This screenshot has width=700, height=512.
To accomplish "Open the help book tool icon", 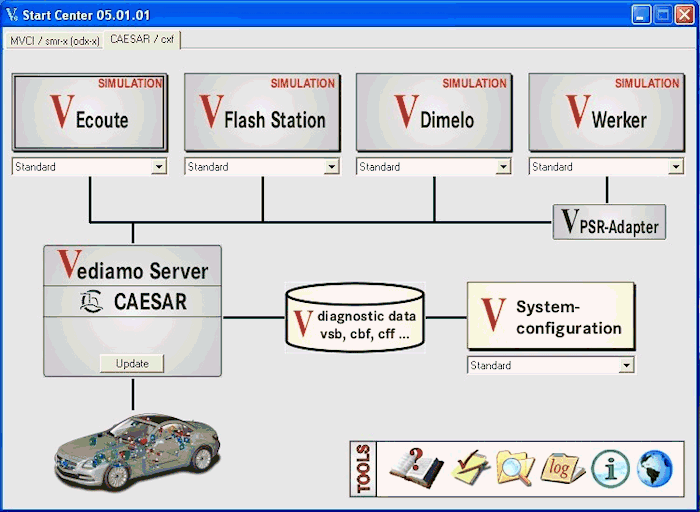I will click(x=417, y=469).
